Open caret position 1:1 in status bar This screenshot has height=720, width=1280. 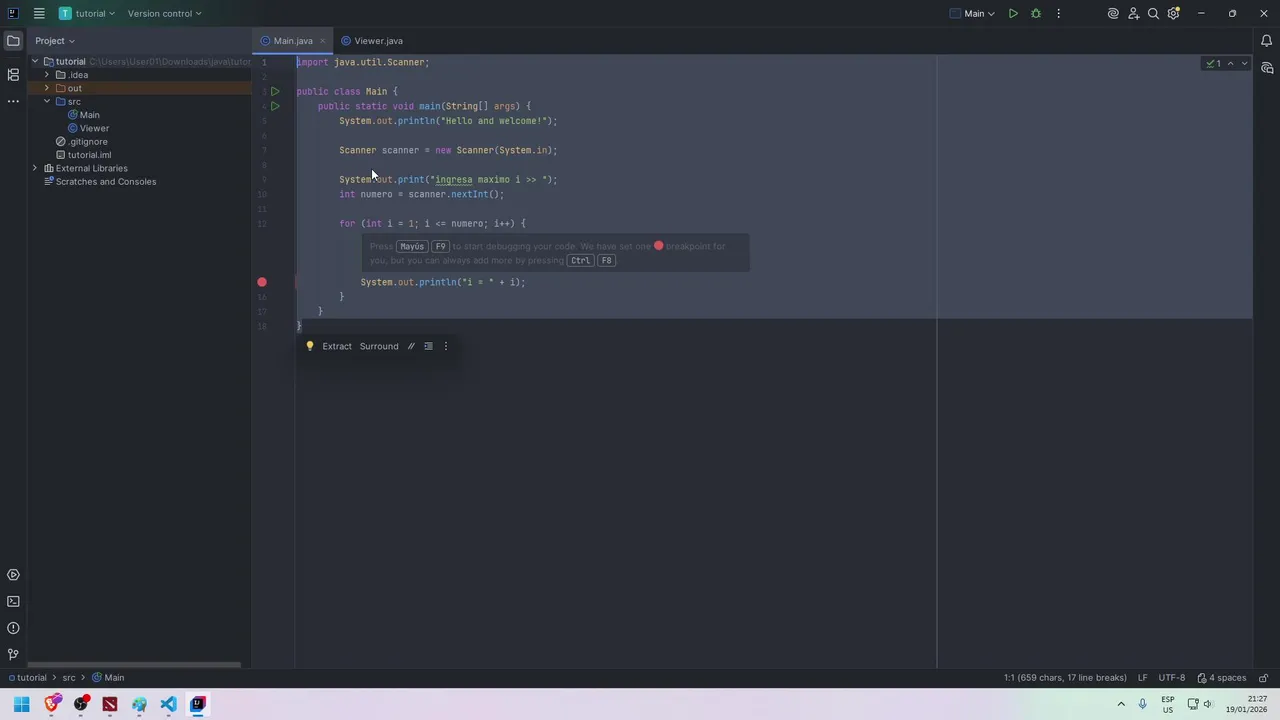point(1065,678)
